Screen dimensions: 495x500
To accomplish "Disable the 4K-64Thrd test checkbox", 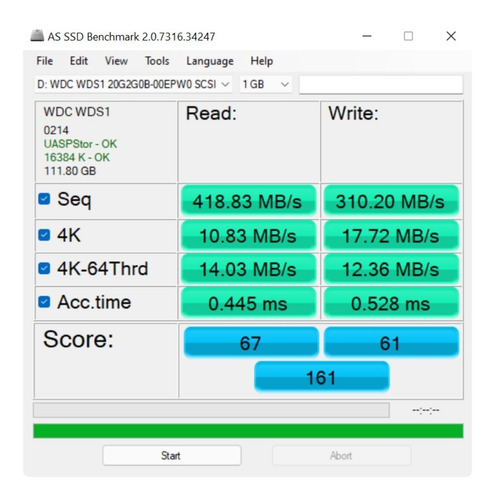I will tap(44, 268).
